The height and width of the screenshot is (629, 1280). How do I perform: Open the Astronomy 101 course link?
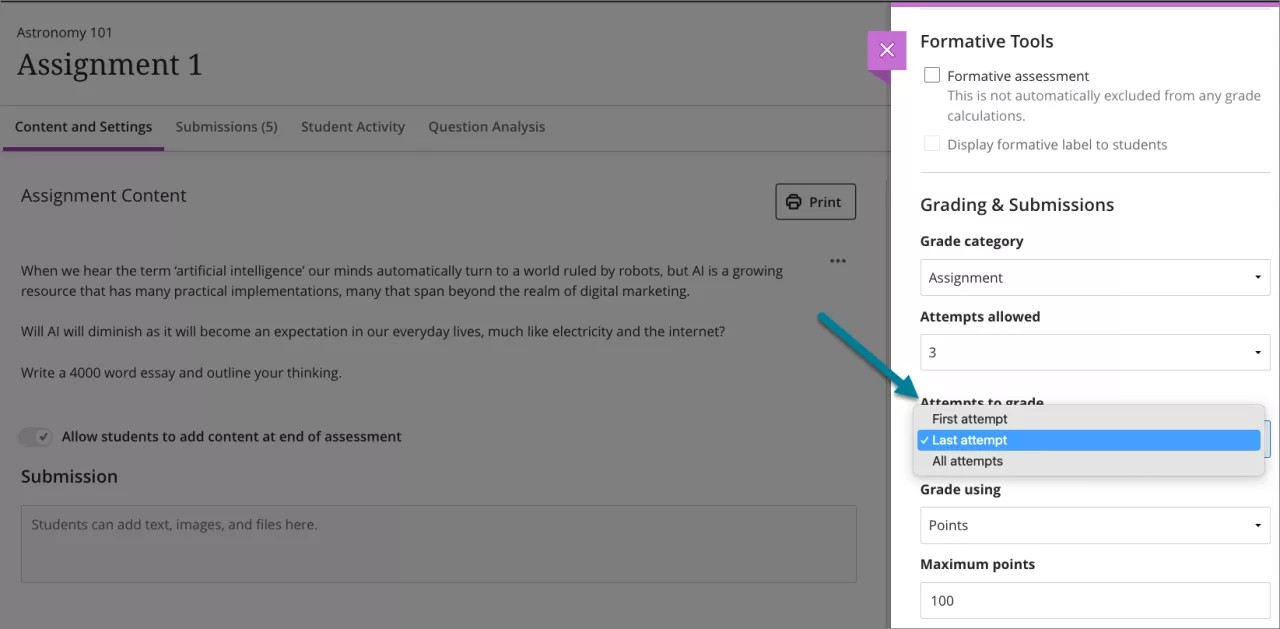pos(64,32)
